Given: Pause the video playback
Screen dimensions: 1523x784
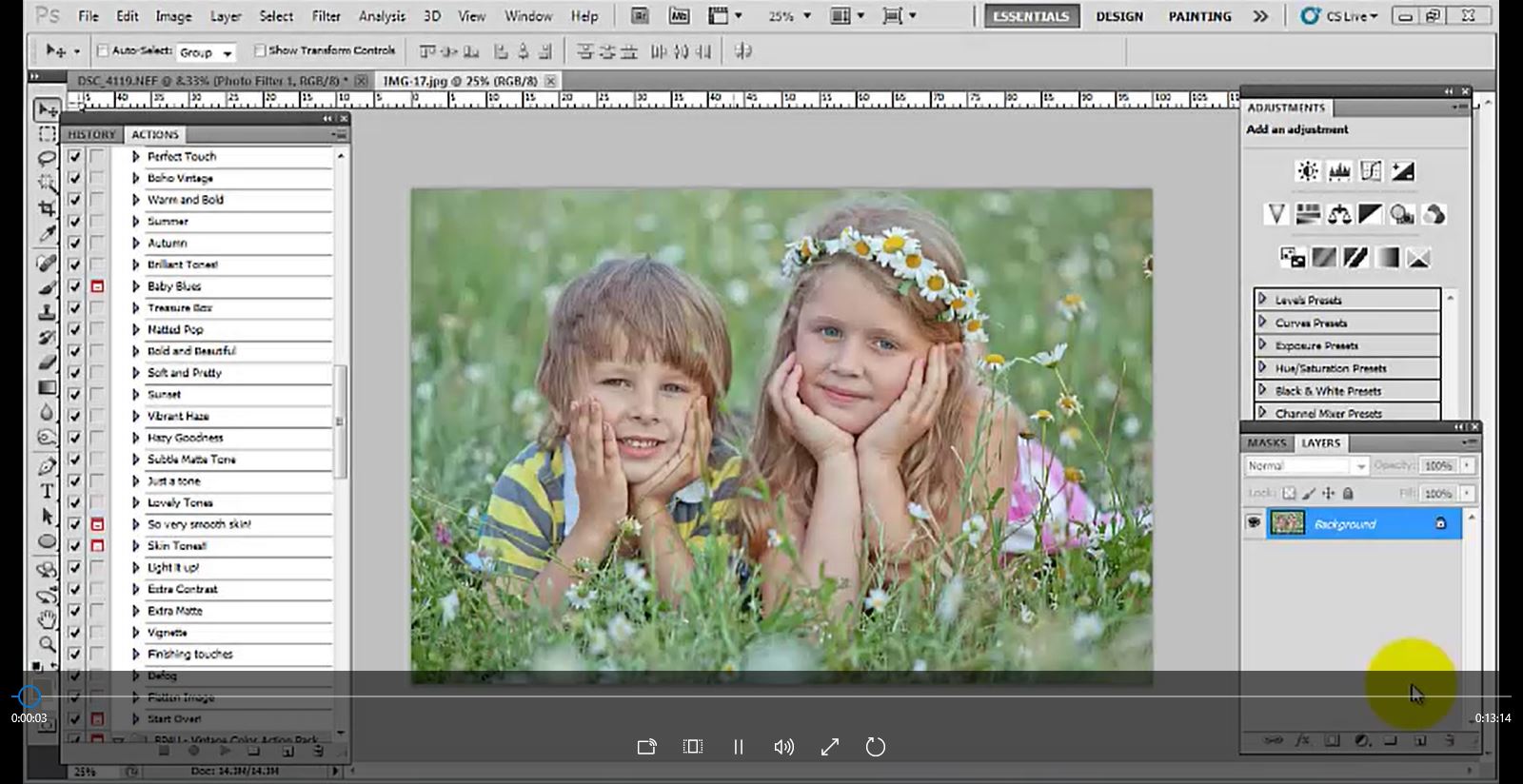Looking at the screenshot, I should [x=739, y=747].
